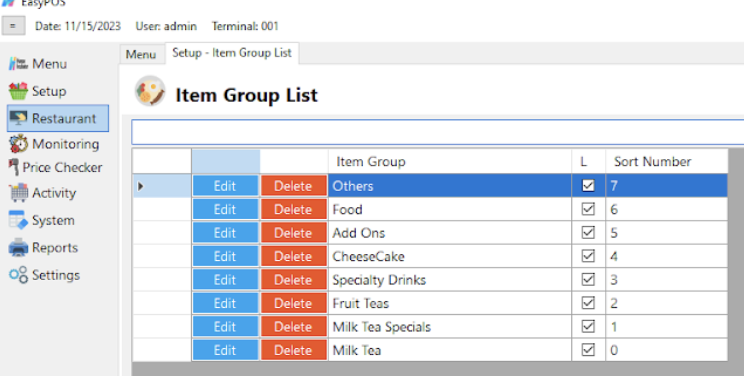This screenshot has height=376, width=744.
Task: Select the Setup - Item Group List tab
Action: (232, 53)
